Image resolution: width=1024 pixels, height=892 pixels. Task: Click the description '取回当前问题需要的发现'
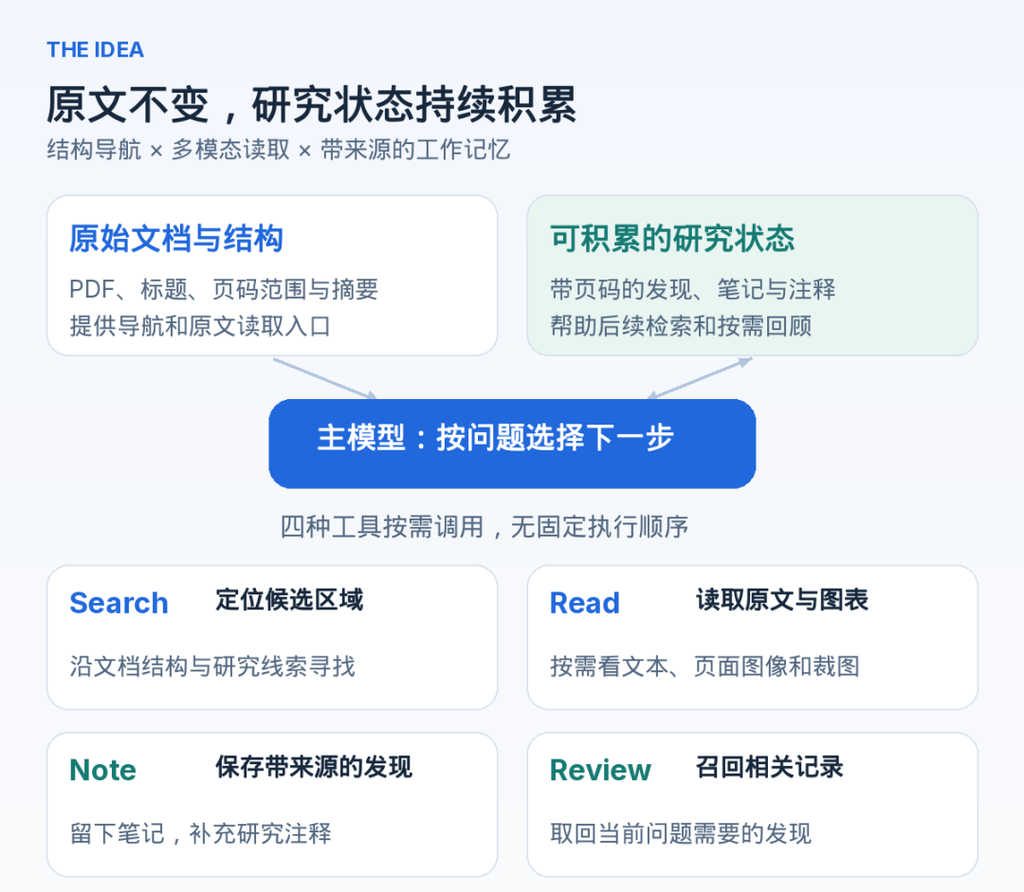680,834
